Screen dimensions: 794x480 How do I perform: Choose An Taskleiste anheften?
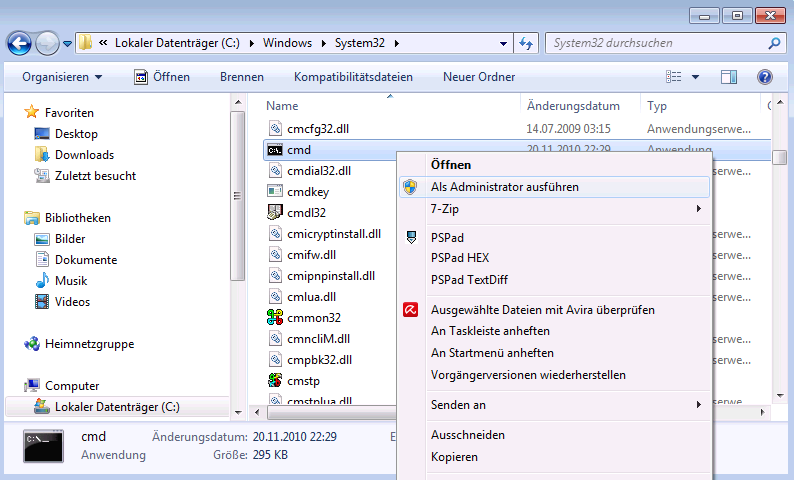click(x=554, y=331)
